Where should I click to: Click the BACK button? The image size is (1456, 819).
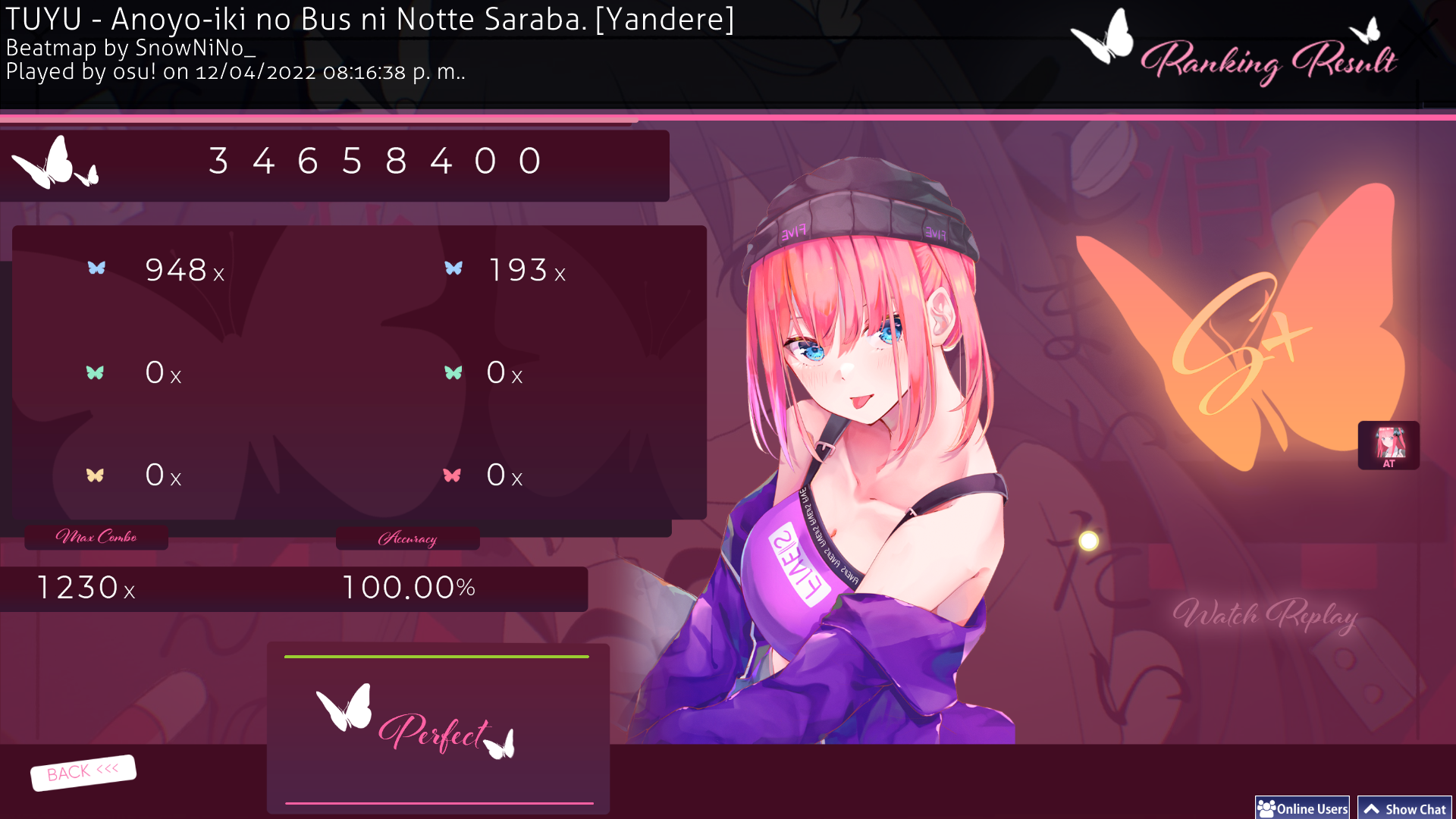(83, 772)
